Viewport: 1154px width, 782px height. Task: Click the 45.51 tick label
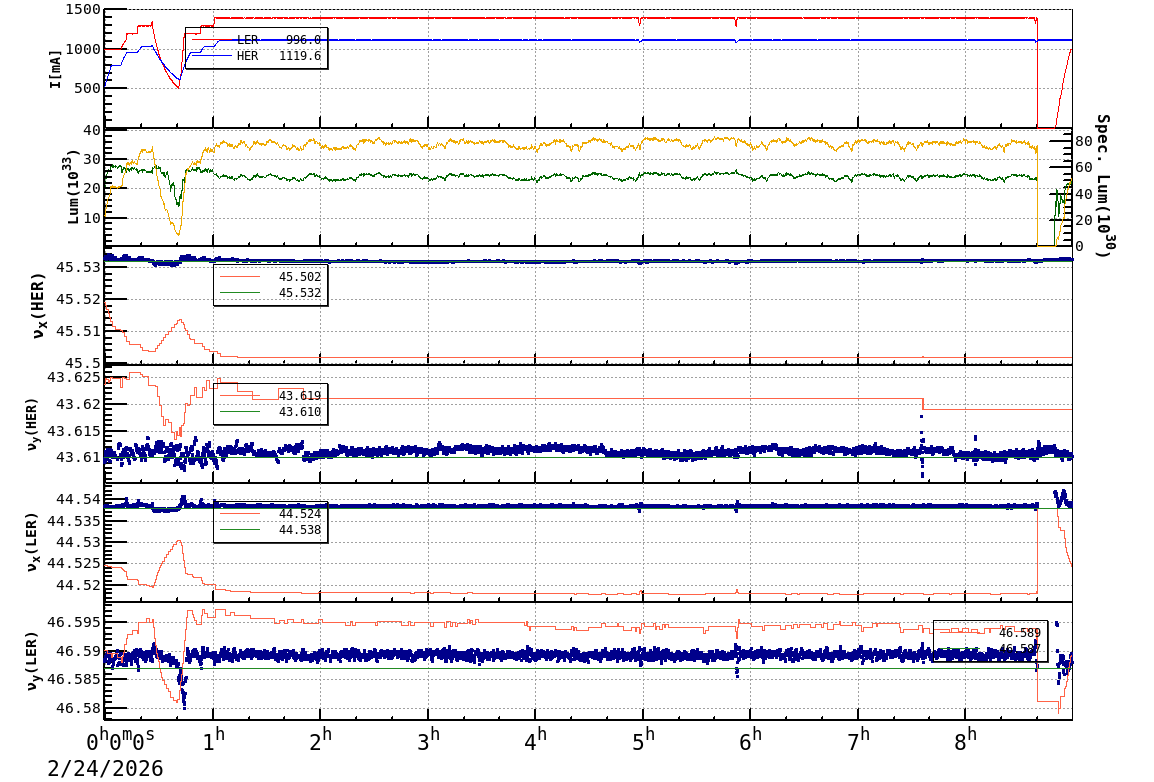click(79, 332)
